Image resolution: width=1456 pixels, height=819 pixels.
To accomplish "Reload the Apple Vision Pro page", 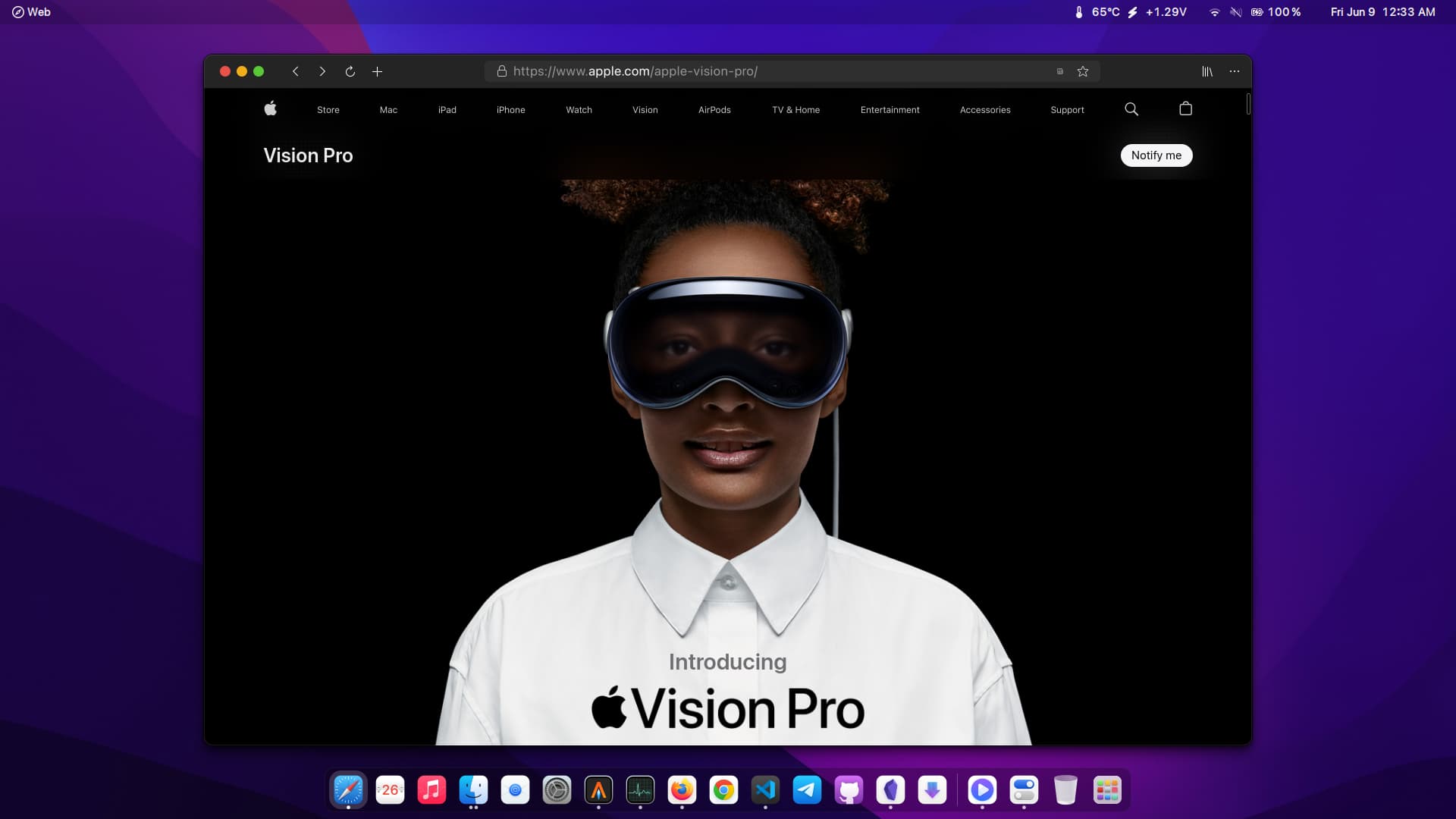I will (350, 71).
